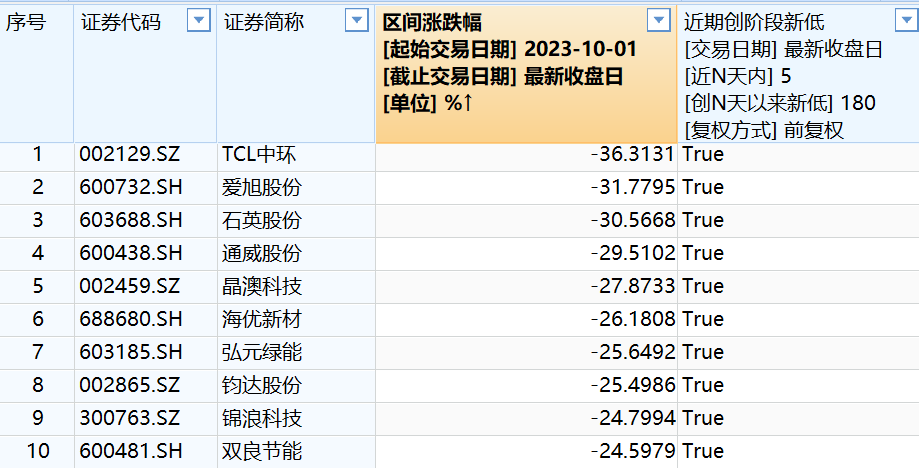Select stock code 002129.SZ
The image size is (919, 468).
coord(131,154)
